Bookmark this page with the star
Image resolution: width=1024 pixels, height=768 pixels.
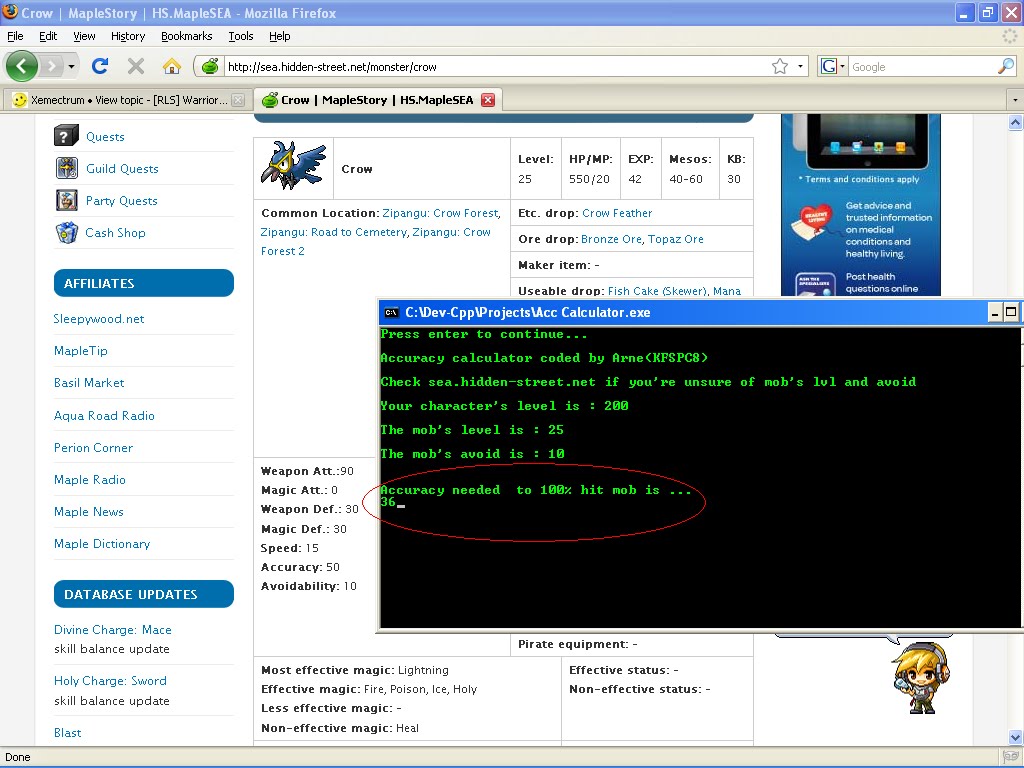(x=780, y=66)
